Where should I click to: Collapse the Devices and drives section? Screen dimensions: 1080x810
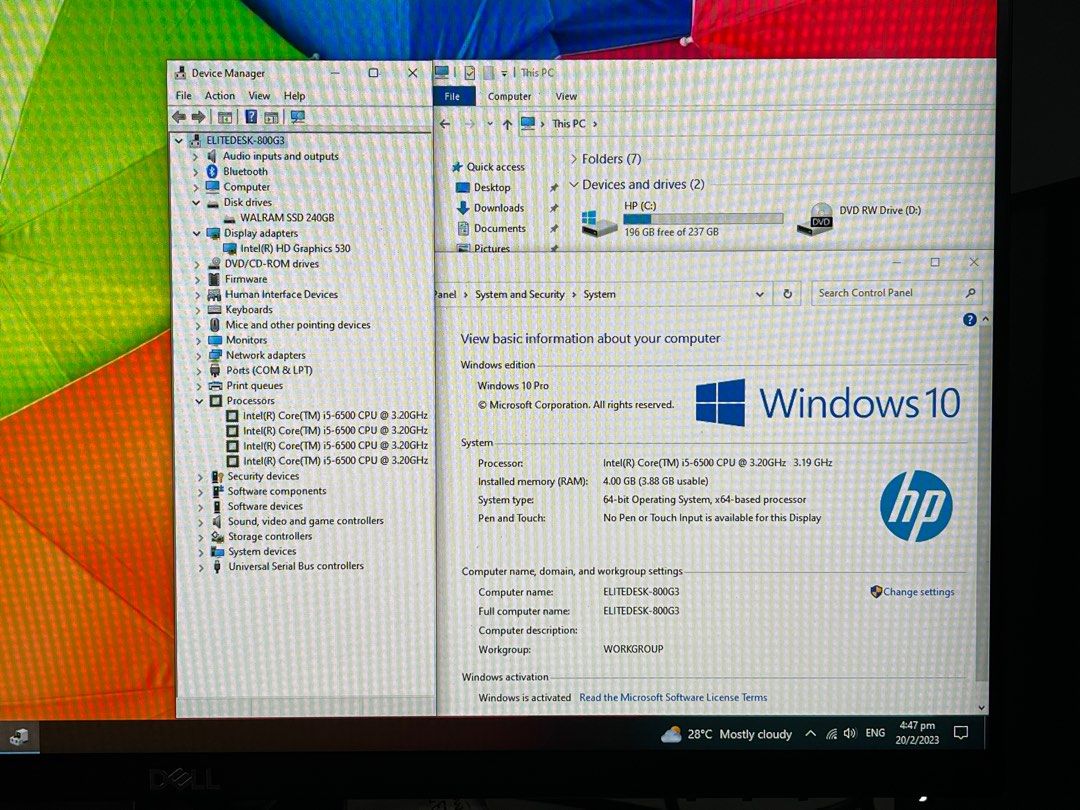573,185
